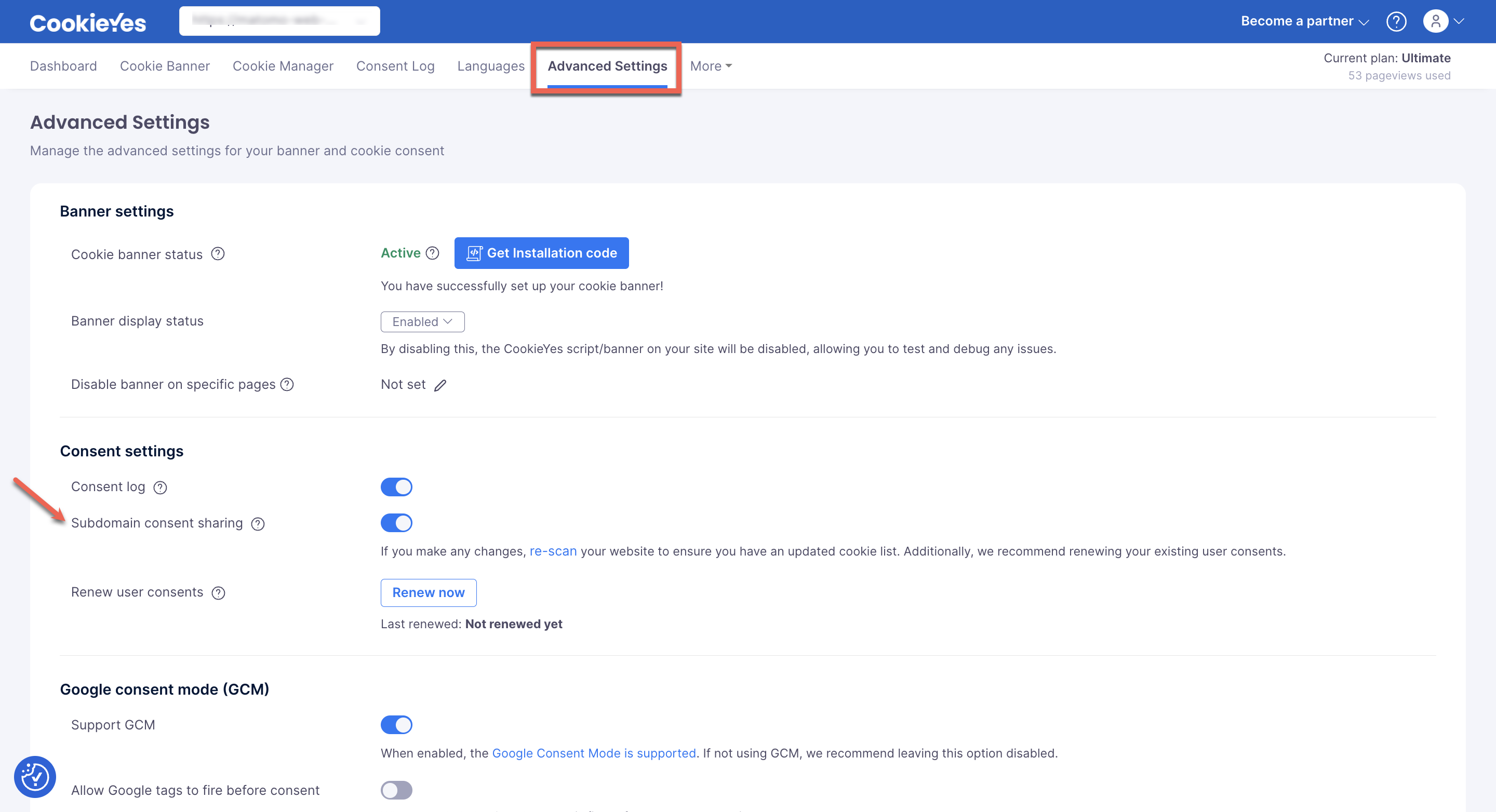Disable the Consent log toggle
This screenshot has width=1496, height=812.
click(x=396, y=487)
